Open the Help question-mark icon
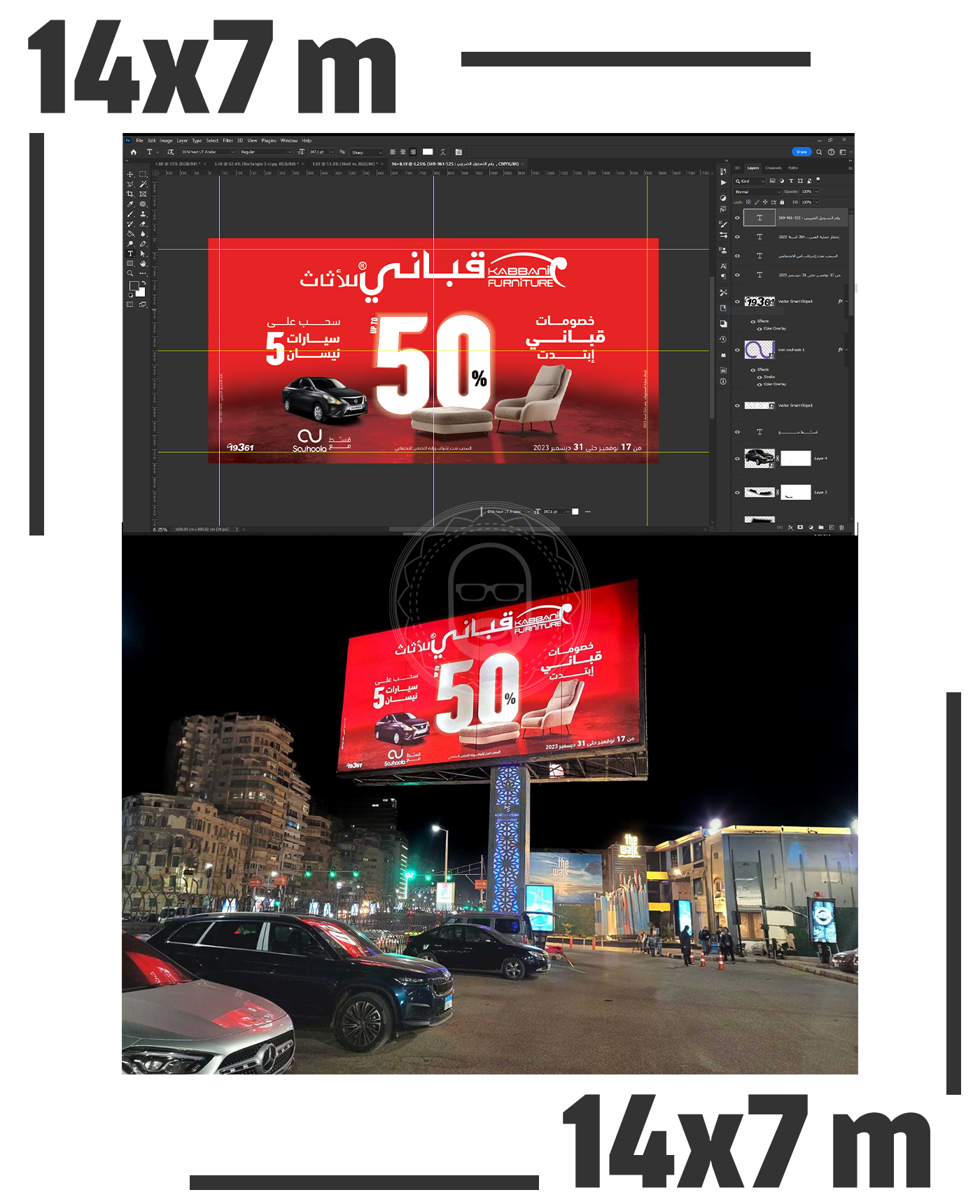Viewport: 980px width, 1204px height. point(832,152)
